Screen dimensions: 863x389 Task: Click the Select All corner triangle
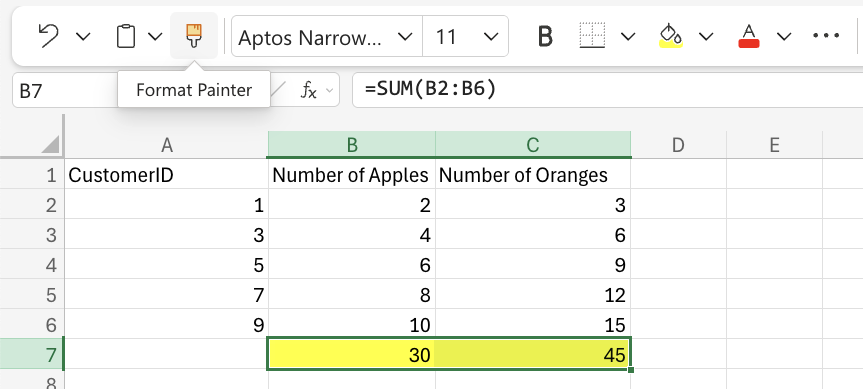(50, 145)
